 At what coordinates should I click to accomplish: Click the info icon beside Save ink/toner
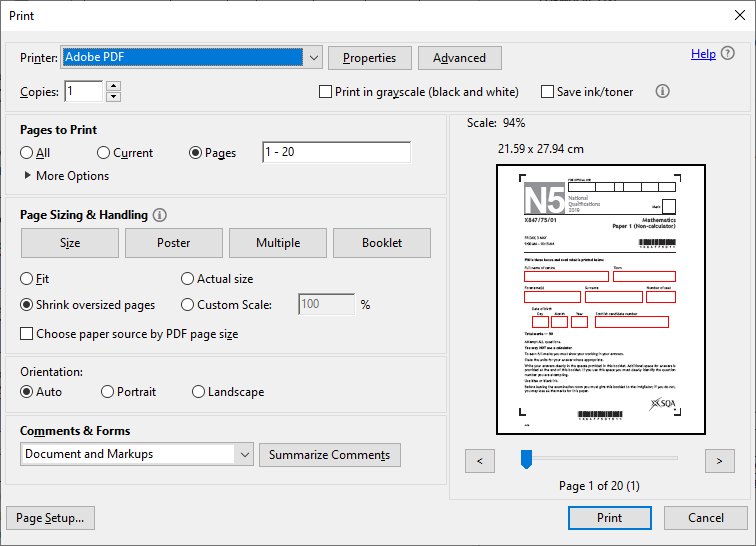click(662, 91)
